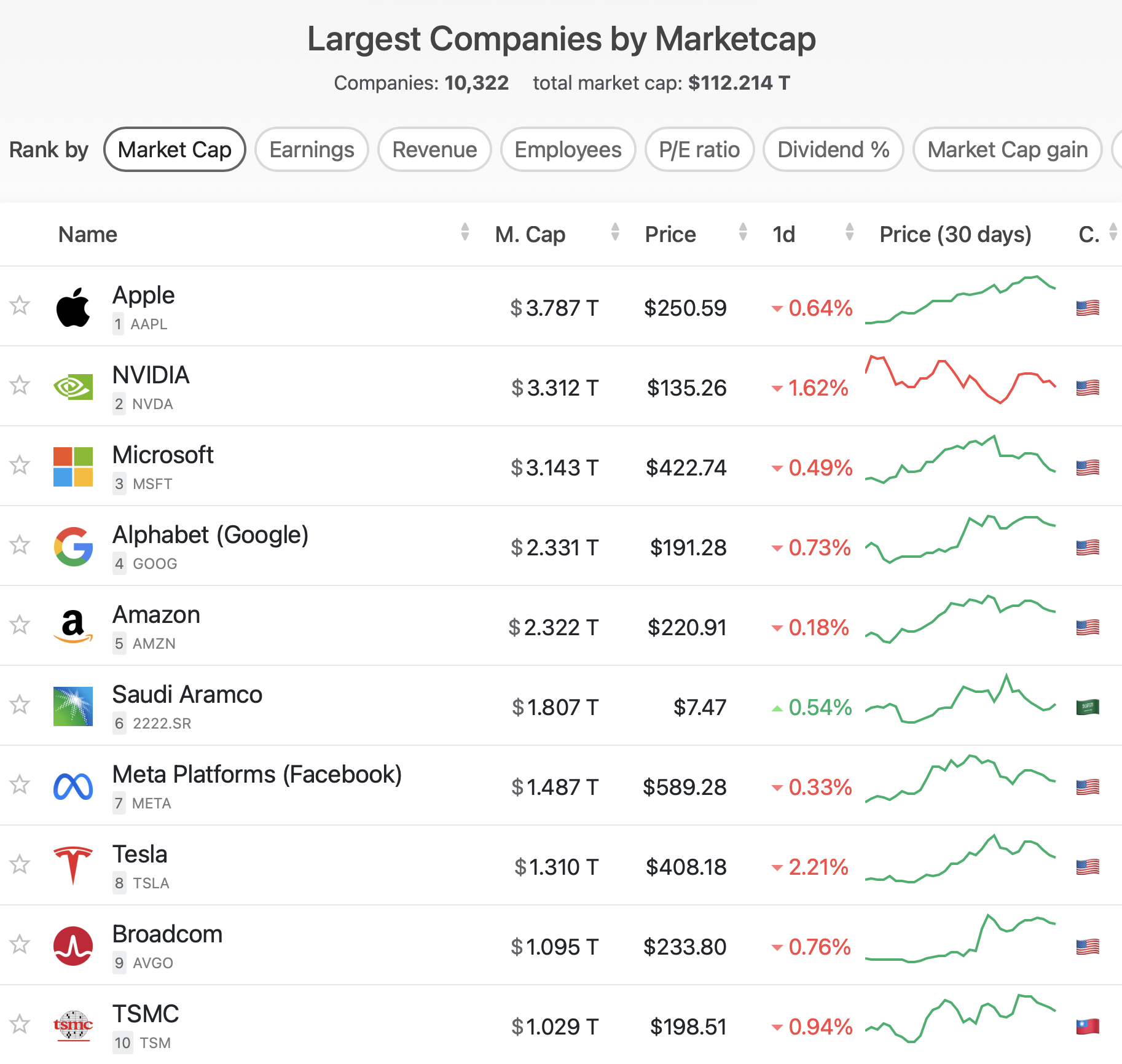Click the US flag in Apple row
Image resolution: width=1122 pixels, height=1064 pixels.
tap(1088, 308)
